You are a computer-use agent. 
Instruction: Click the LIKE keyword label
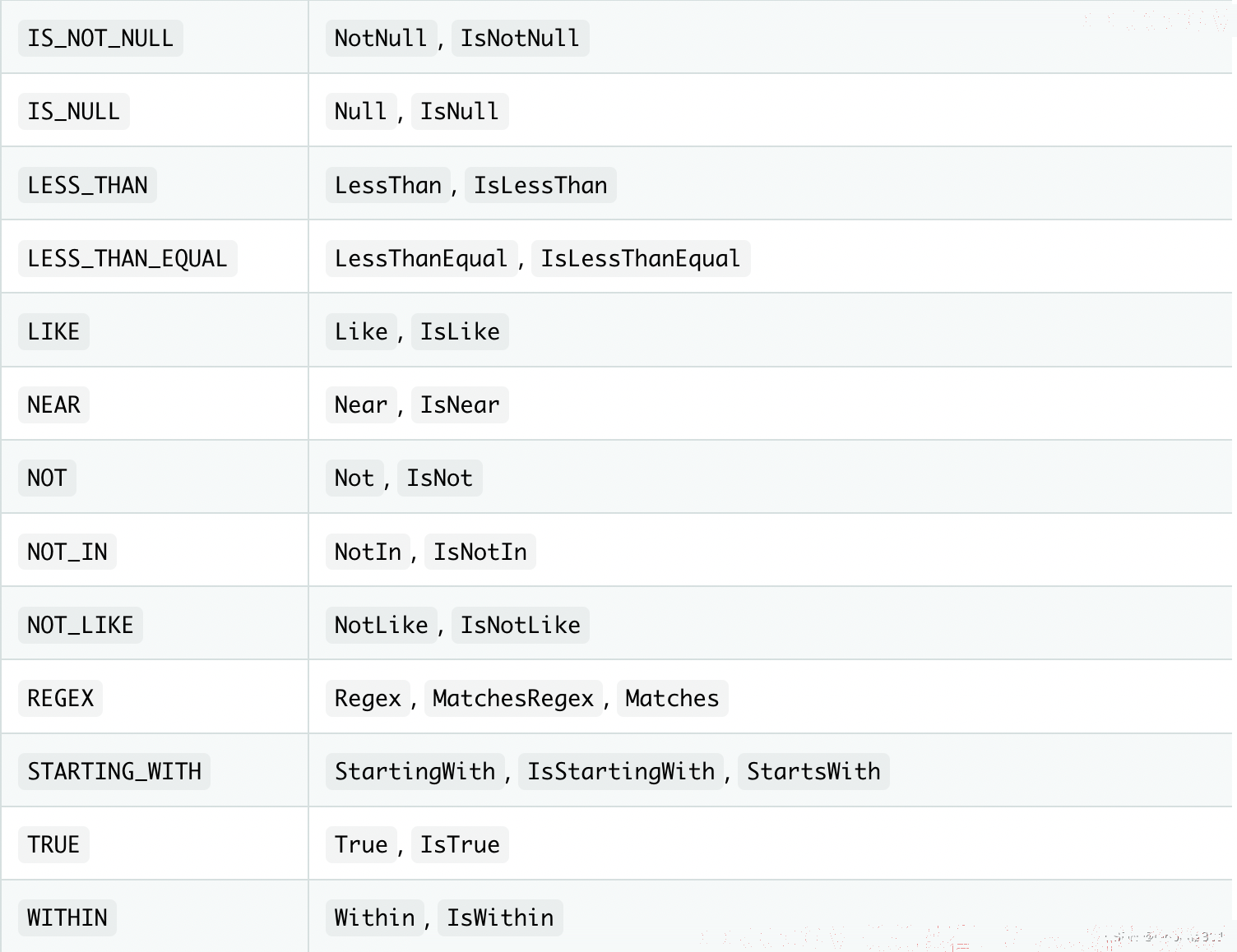tap(53, 331)
